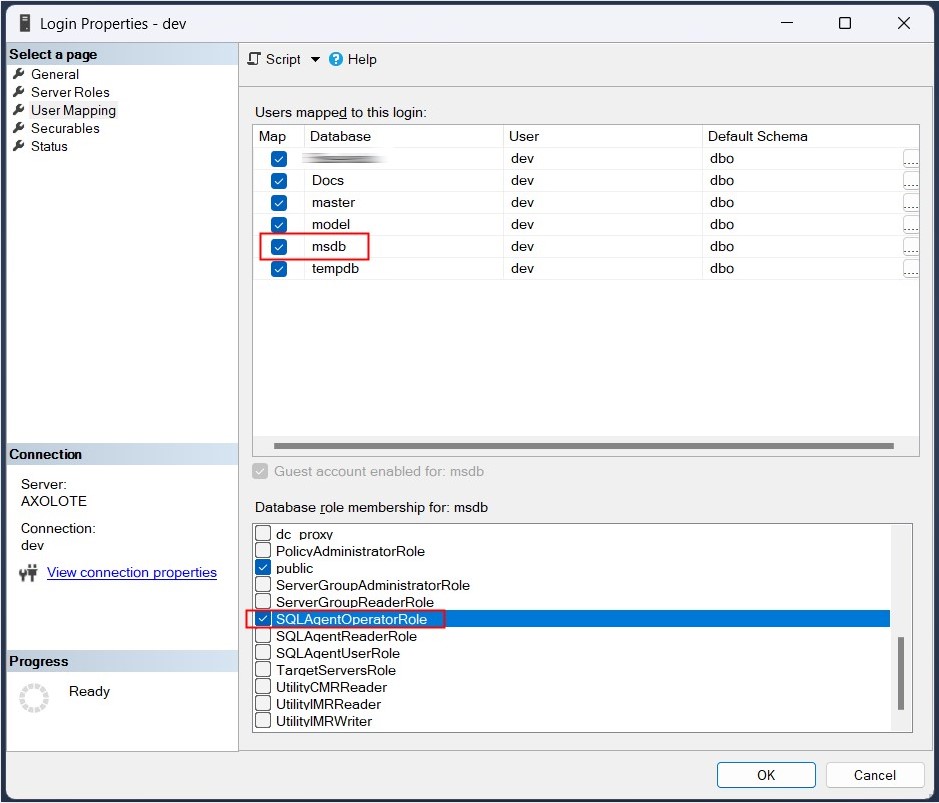Uncheck Map box for blurred database row
This screenshot has height=803, width=939.
[x=279, y=159]
